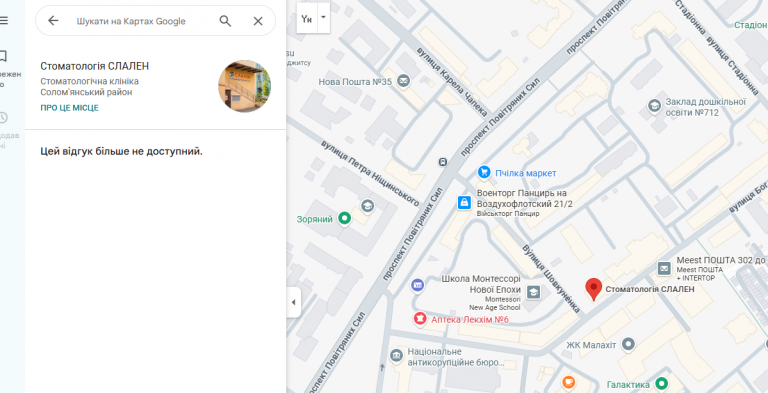
Task: Select the Аптека Лекхім №6 pharmacy icon
Action: click(419, 319)
